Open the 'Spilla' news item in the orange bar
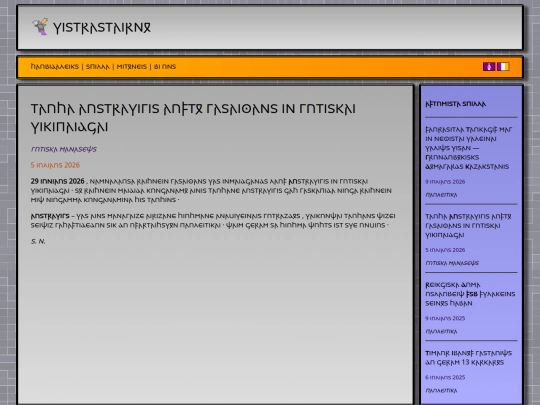This screenshot has height=405, width=540. (97, 66)
